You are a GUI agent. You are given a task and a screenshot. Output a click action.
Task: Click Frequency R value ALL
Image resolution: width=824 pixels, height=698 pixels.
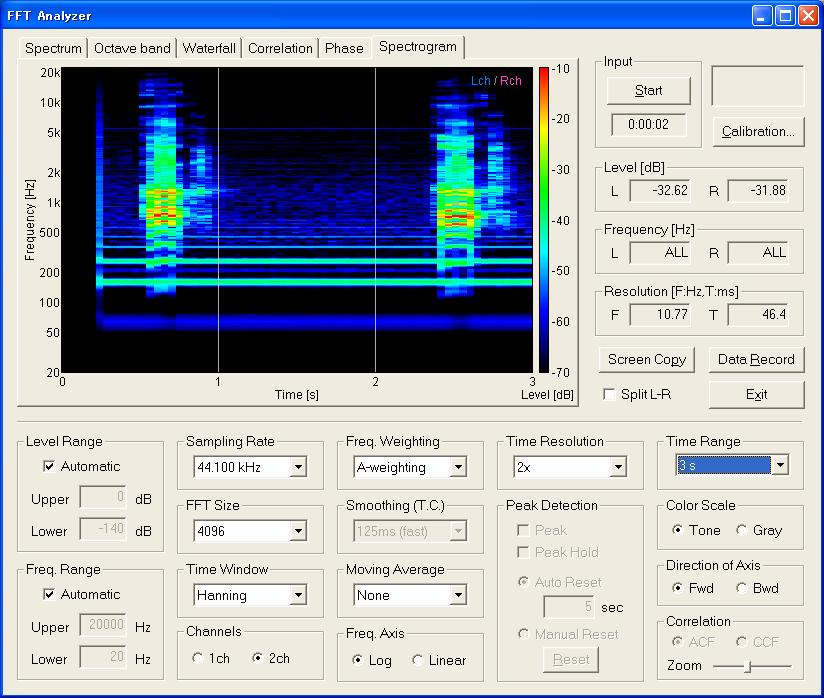click(x=758, y=253)
